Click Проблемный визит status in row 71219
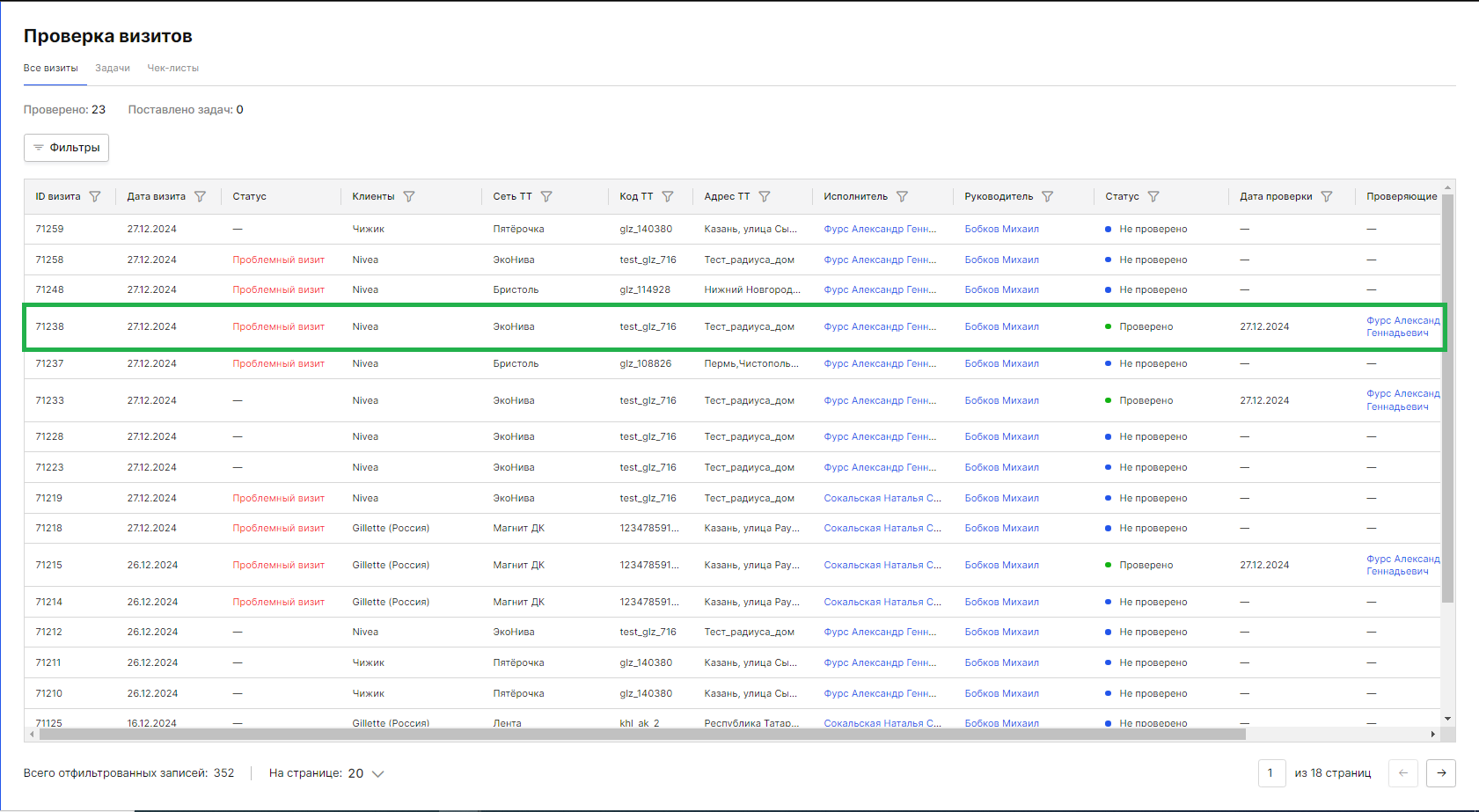 278,498
